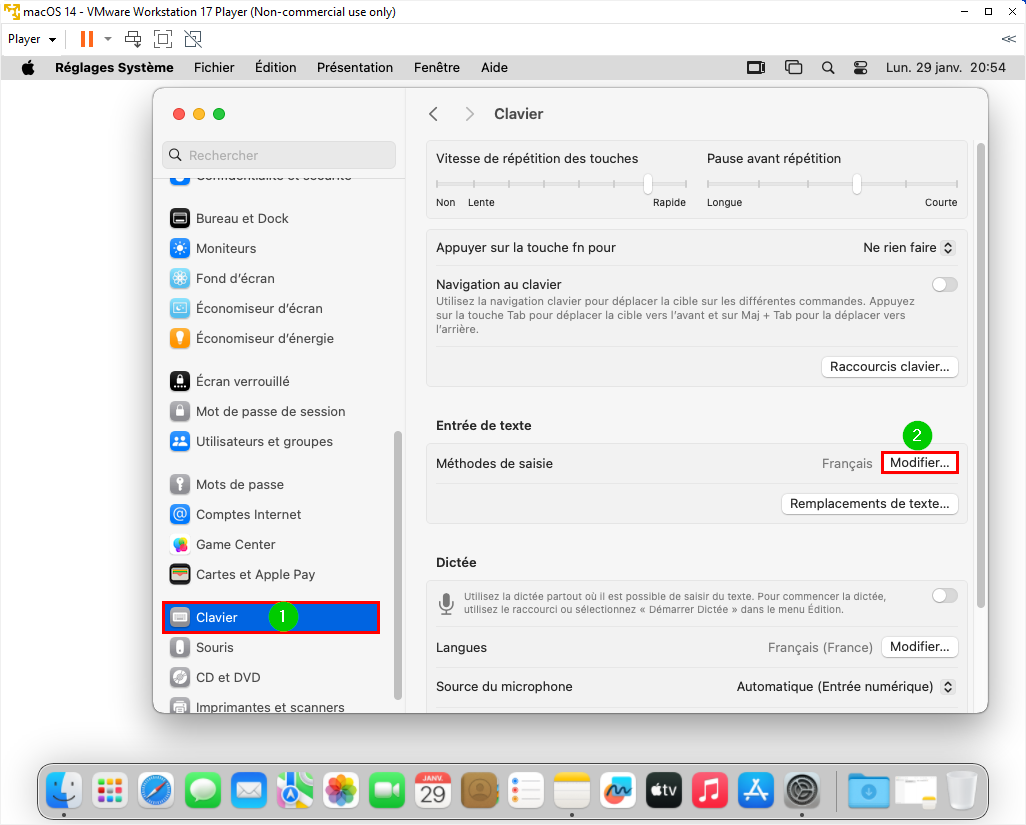The height and width of the screenshot is (825, 1026).
Task: Click Modifier for Méthodes de saisie
Action: click(x=919, y=463)
